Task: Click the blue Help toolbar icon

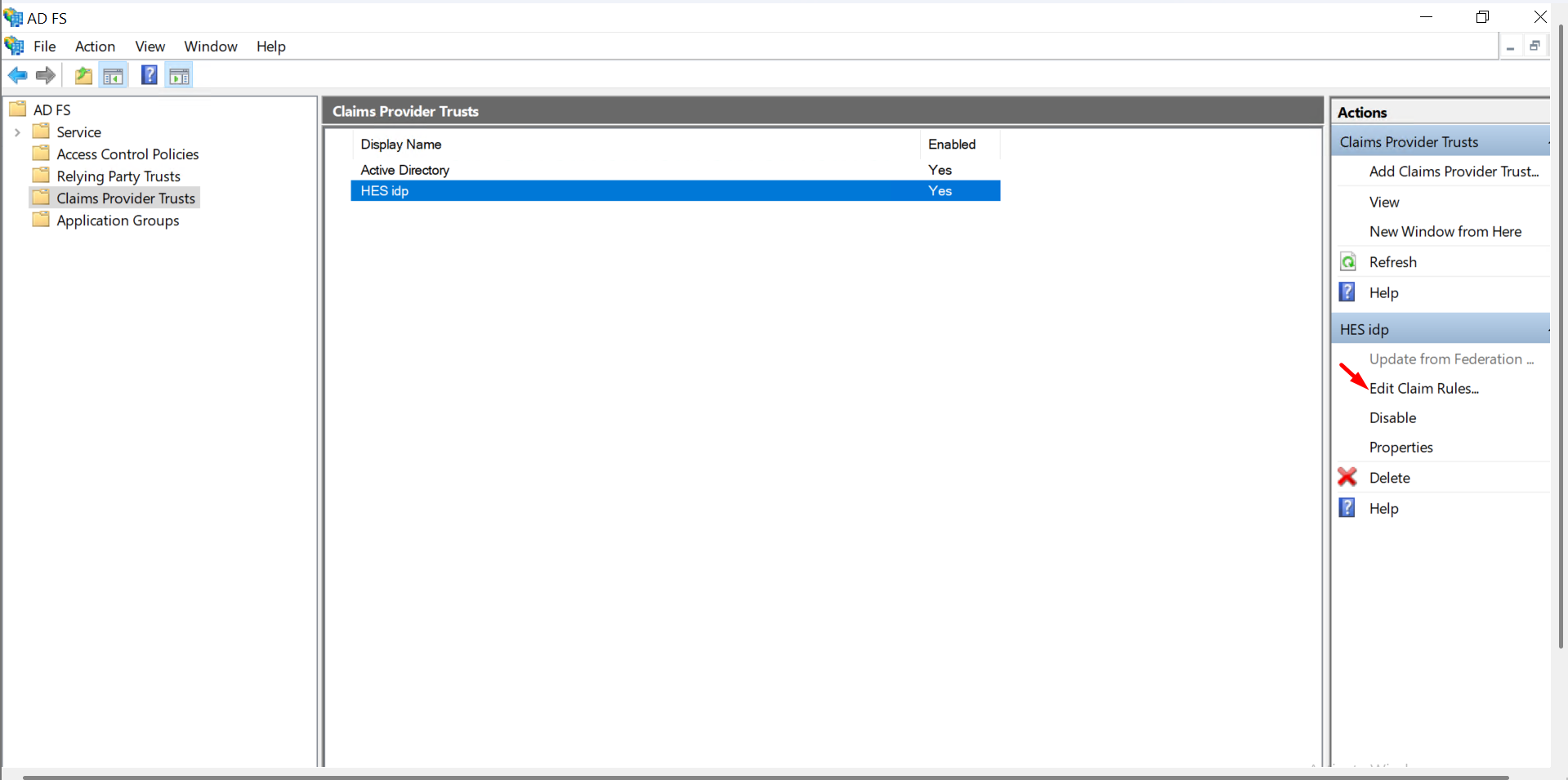Action: click(149, 76)
